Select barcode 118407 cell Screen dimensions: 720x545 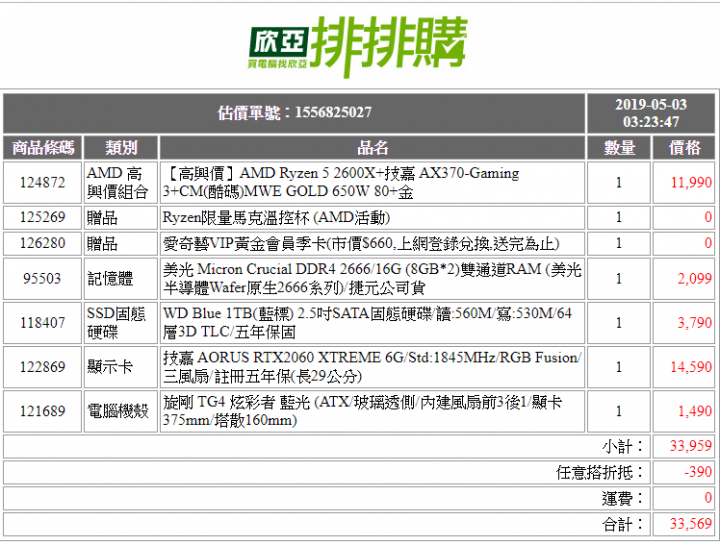click(43, 323)
